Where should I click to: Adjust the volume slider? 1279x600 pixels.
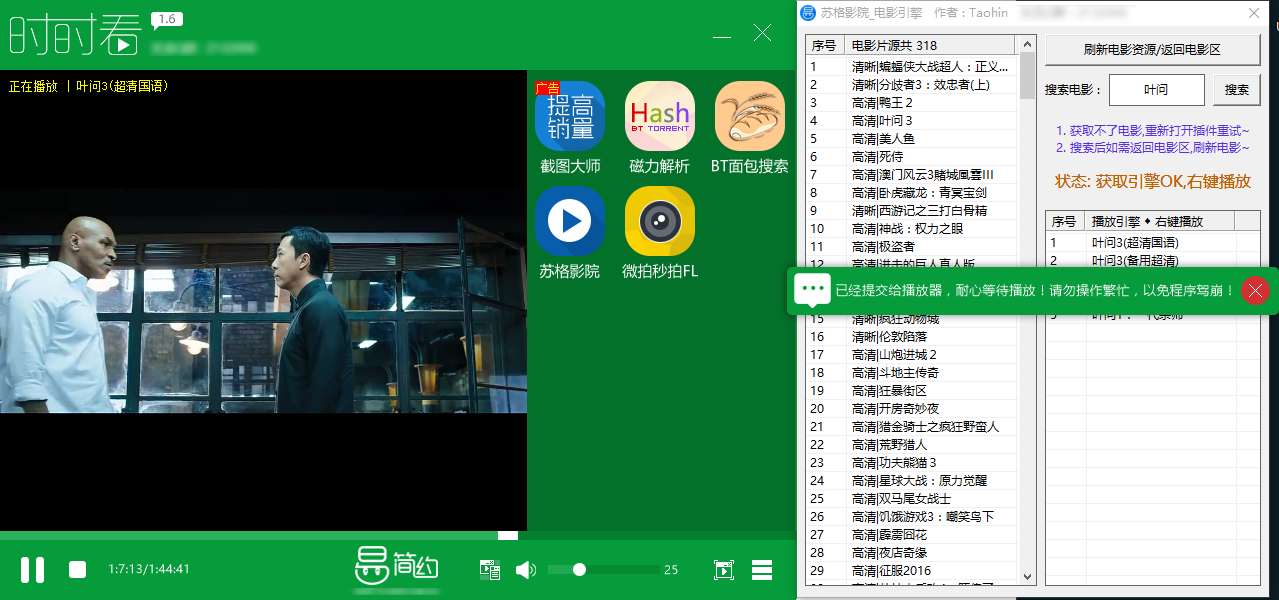[x=579, y=570]
